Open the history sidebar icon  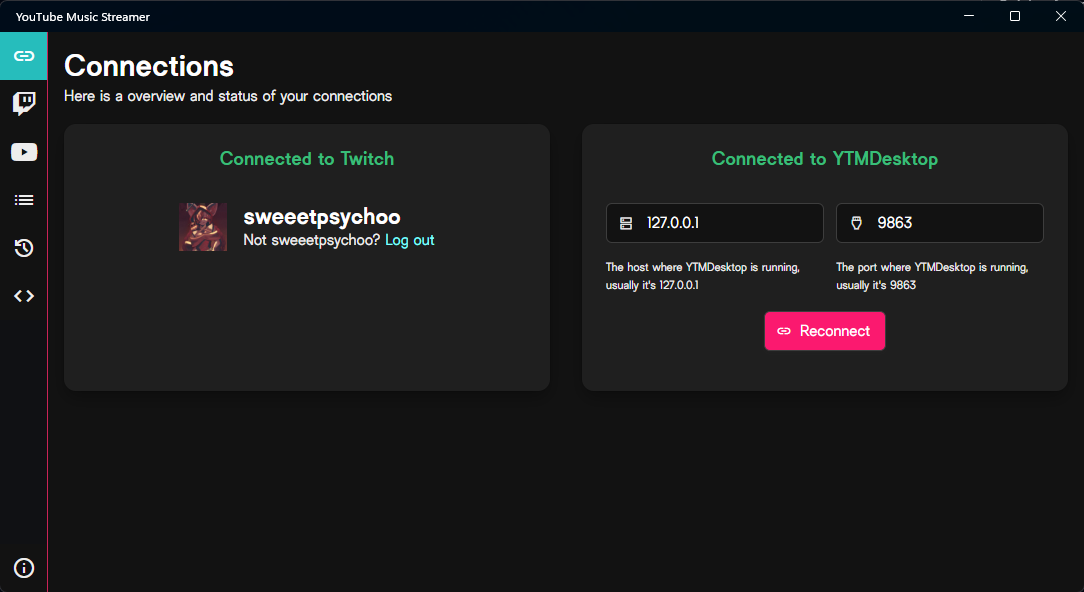click(24, 248)
